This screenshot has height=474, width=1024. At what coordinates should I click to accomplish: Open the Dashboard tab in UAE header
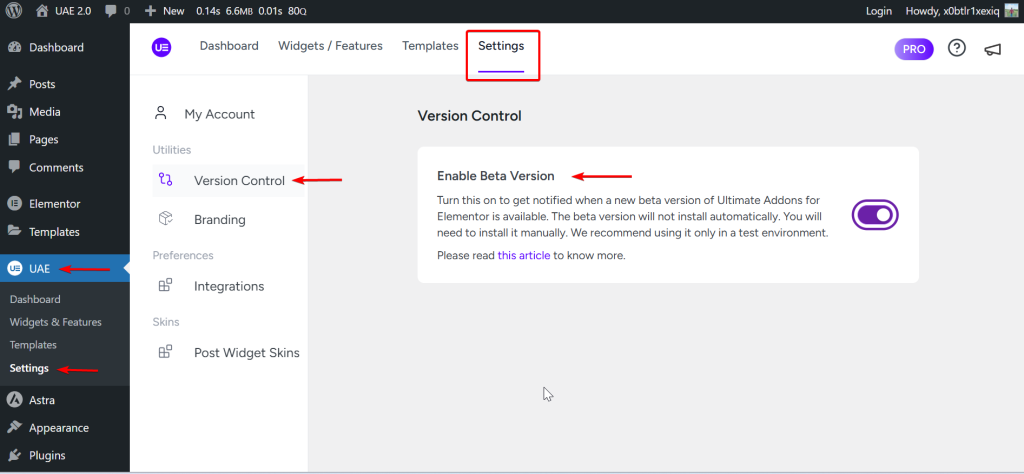(x=229, y=46)
